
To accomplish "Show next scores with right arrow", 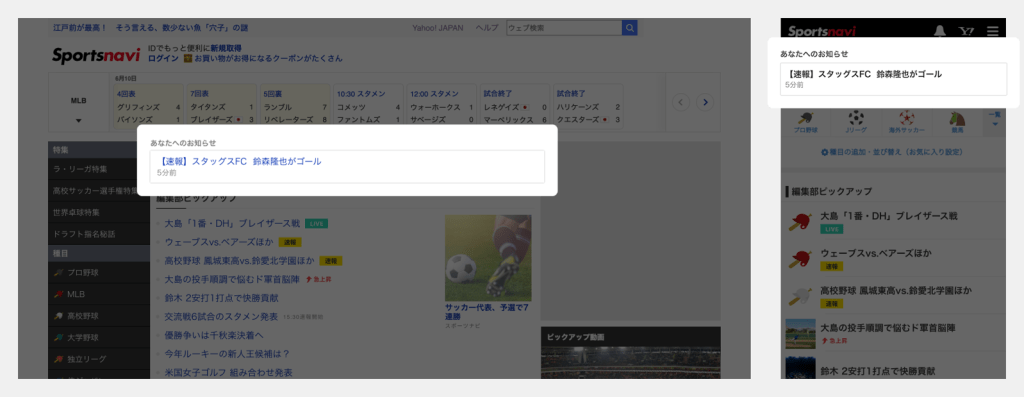I will [705, 102].
